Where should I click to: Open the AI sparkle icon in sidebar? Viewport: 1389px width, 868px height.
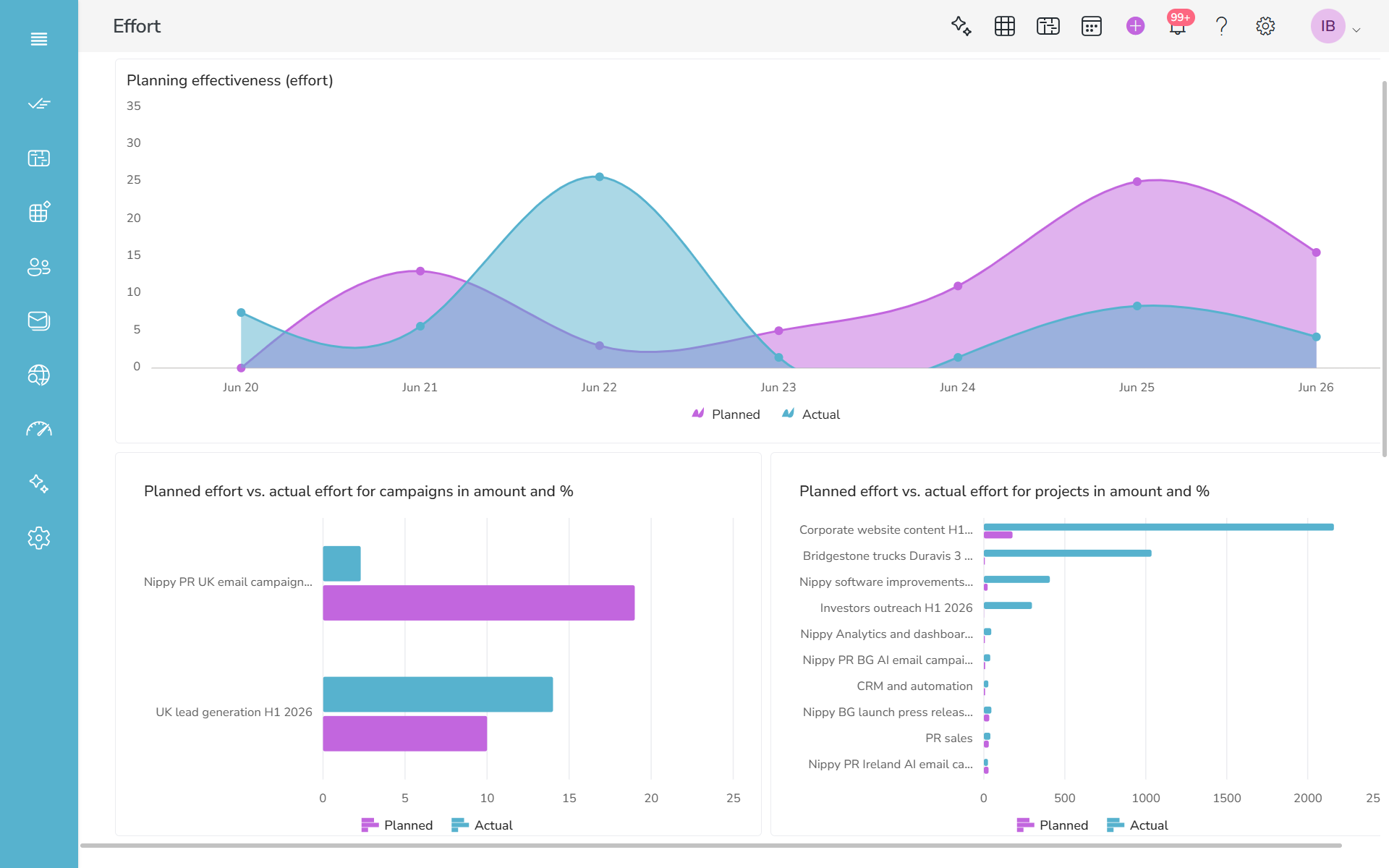pos(39,483)
